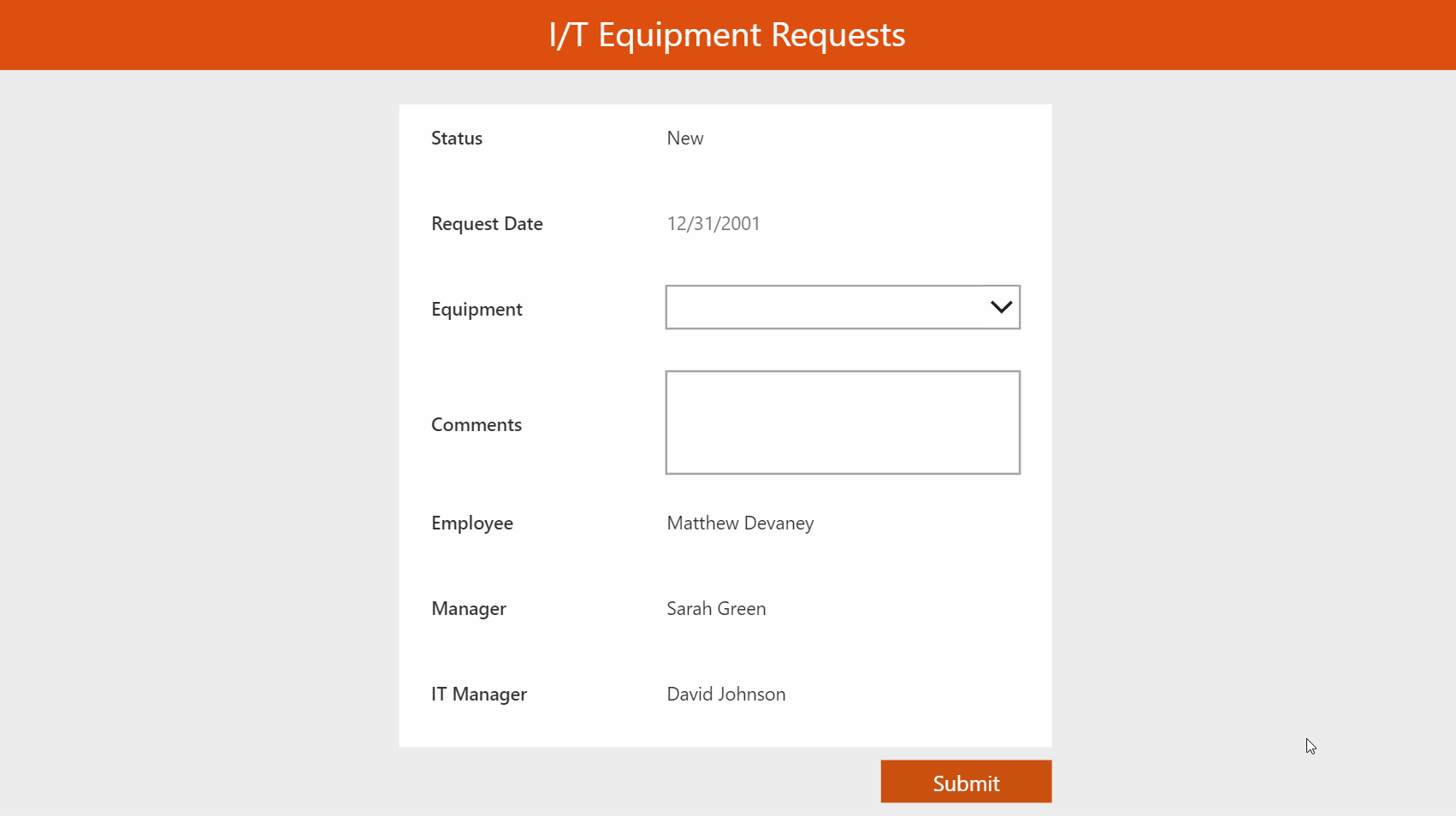This screenshot has width=1456, height=816.
Task: Submit the equipment request form
Action: pyautogui.click(x=965, y=781)
